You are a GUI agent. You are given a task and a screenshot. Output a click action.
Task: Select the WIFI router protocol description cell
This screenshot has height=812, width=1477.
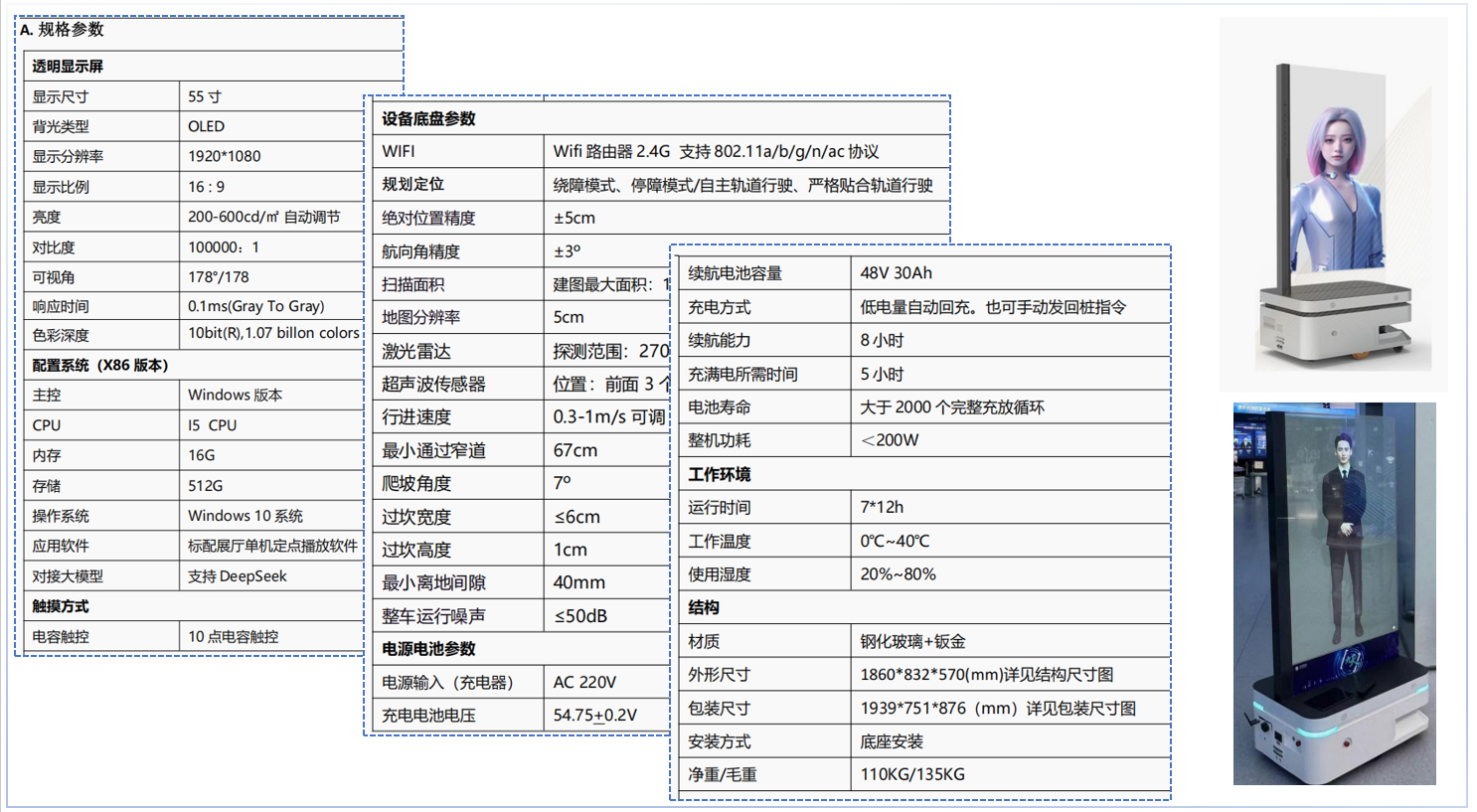(x=716, y=151)
